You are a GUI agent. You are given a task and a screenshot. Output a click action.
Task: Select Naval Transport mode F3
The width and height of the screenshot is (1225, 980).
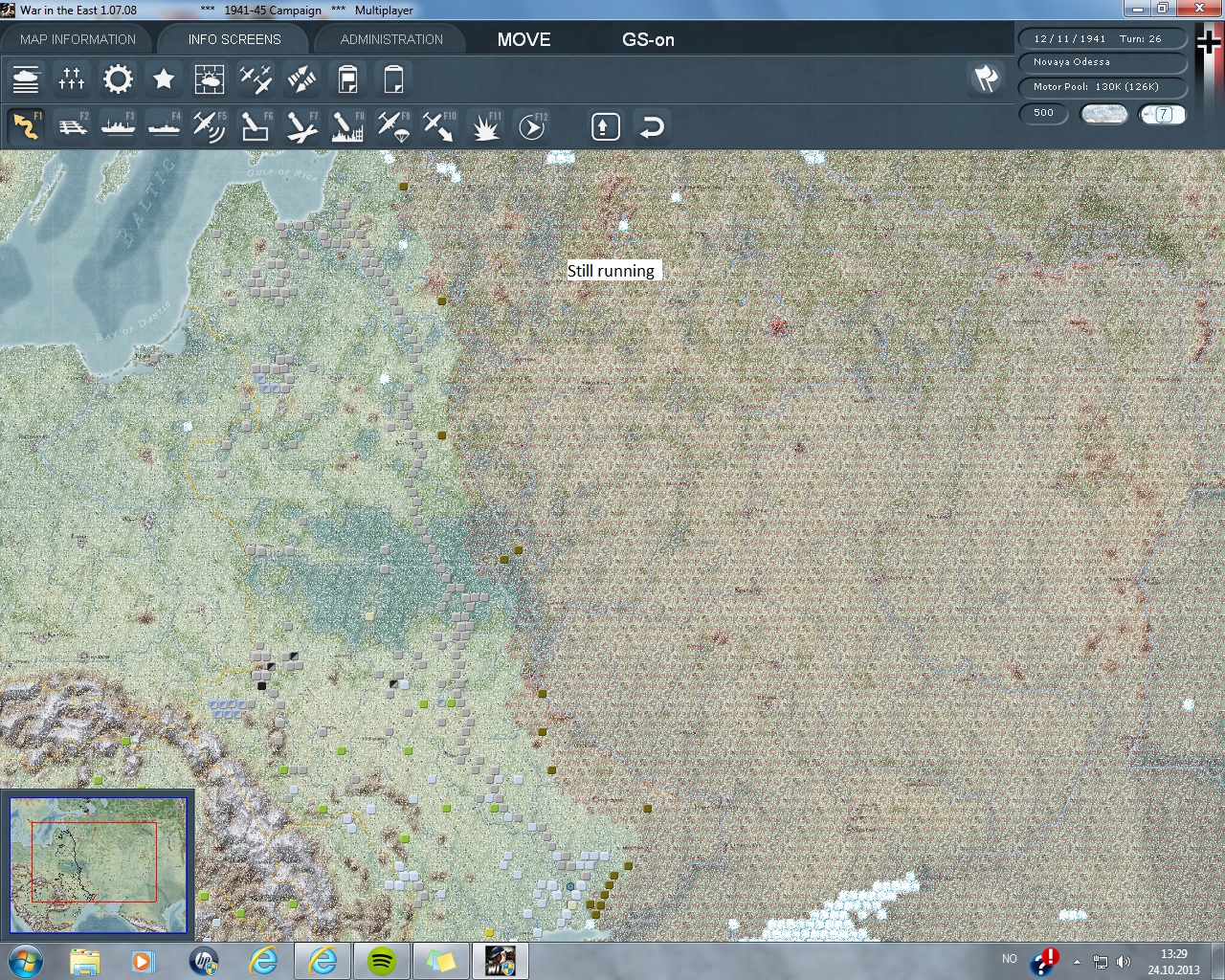tap(118, 126)
